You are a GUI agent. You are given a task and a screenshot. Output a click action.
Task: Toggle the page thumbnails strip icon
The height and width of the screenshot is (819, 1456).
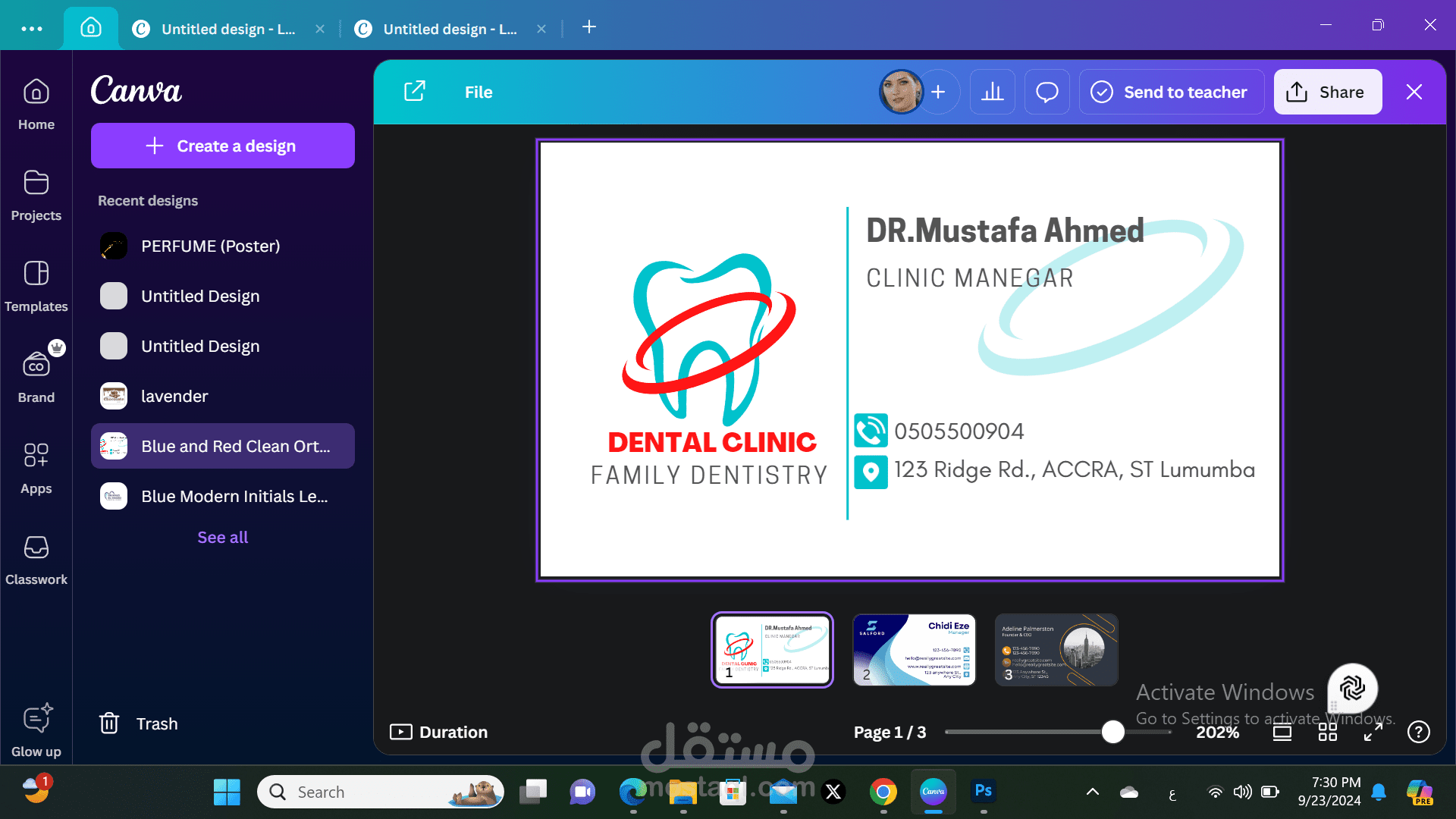coord(1282,732)
